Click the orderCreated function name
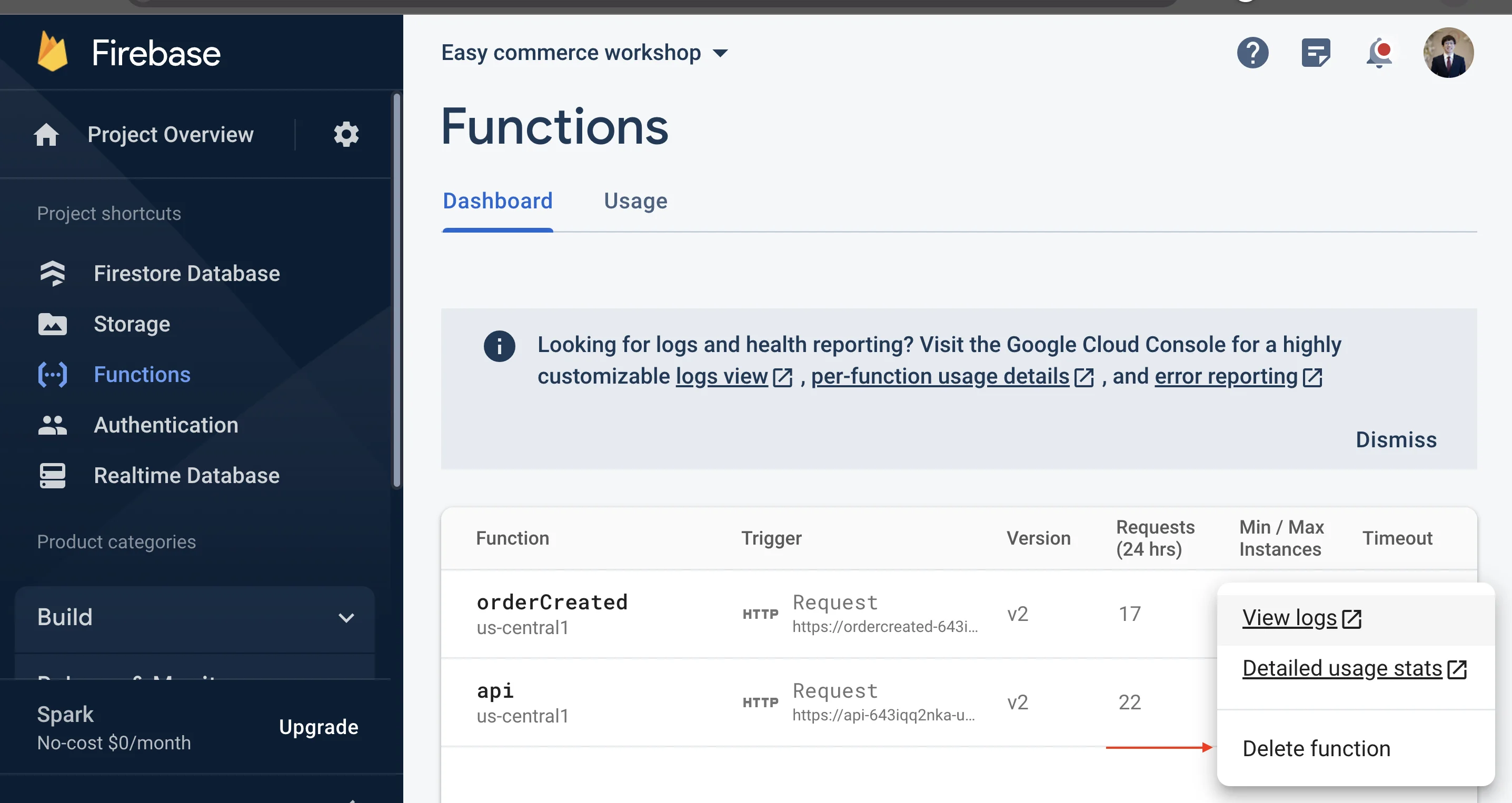 [x=552, y=603]
